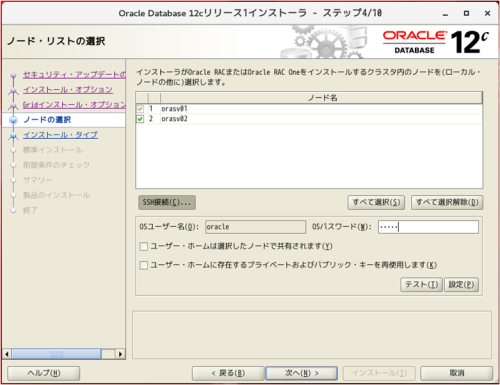Click the ノードの選択 step bullet icon
The height and width of the screenshot is (385, 500).
(13, 120)
